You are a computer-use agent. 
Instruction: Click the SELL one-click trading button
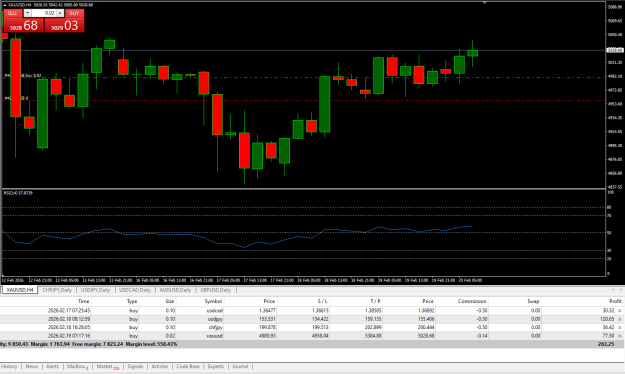(12, 13)
